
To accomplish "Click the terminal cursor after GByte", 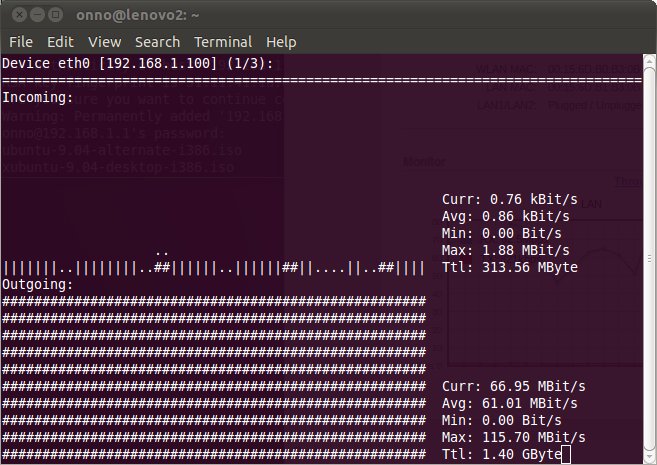I will 566,456.
